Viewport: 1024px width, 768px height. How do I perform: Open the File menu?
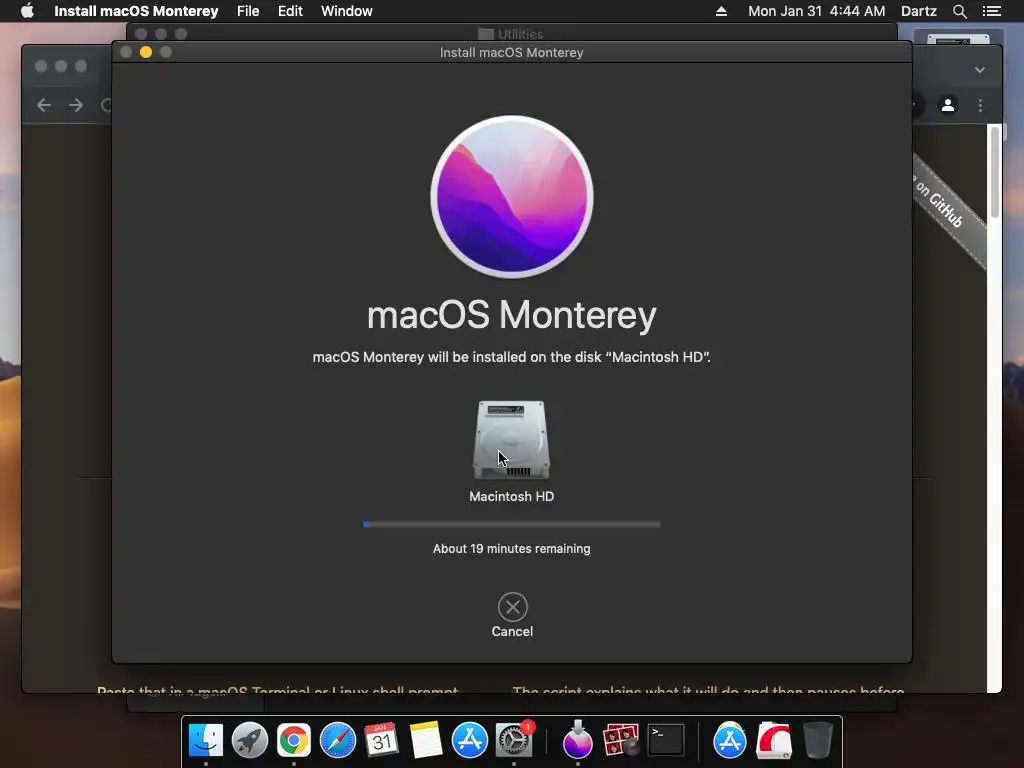point(248,11)
